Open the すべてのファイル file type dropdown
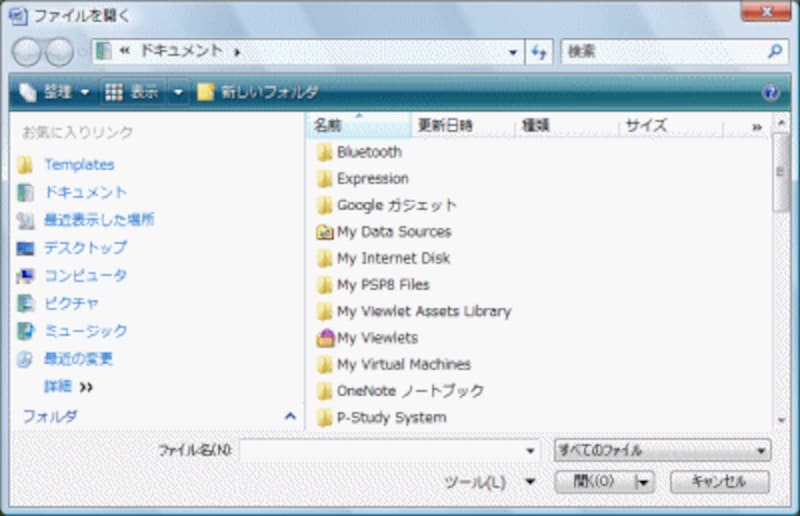Screen dimensions: 800x516 click(662, 451)
